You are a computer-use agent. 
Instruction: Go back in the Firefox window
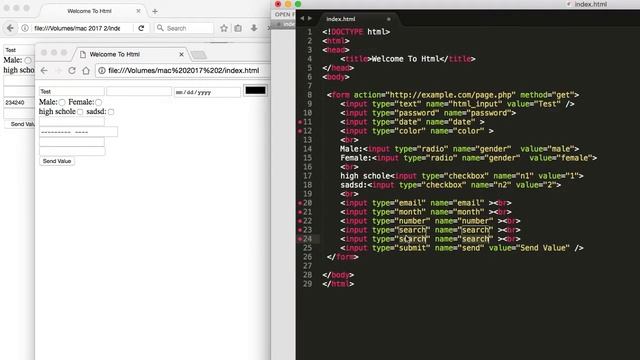[x=10, y=28]
